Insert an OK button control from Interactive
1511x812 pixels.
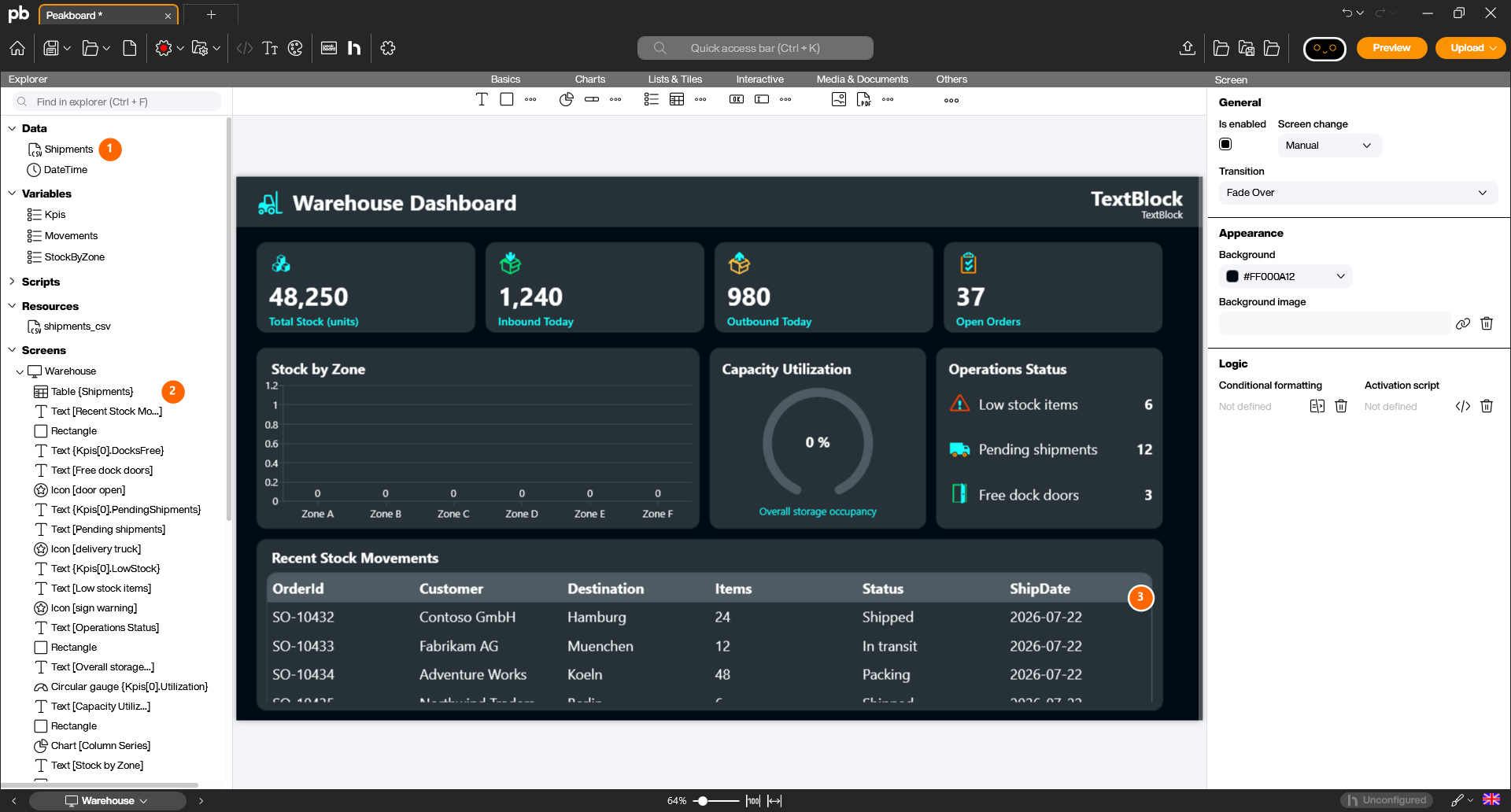pos(737,99)
